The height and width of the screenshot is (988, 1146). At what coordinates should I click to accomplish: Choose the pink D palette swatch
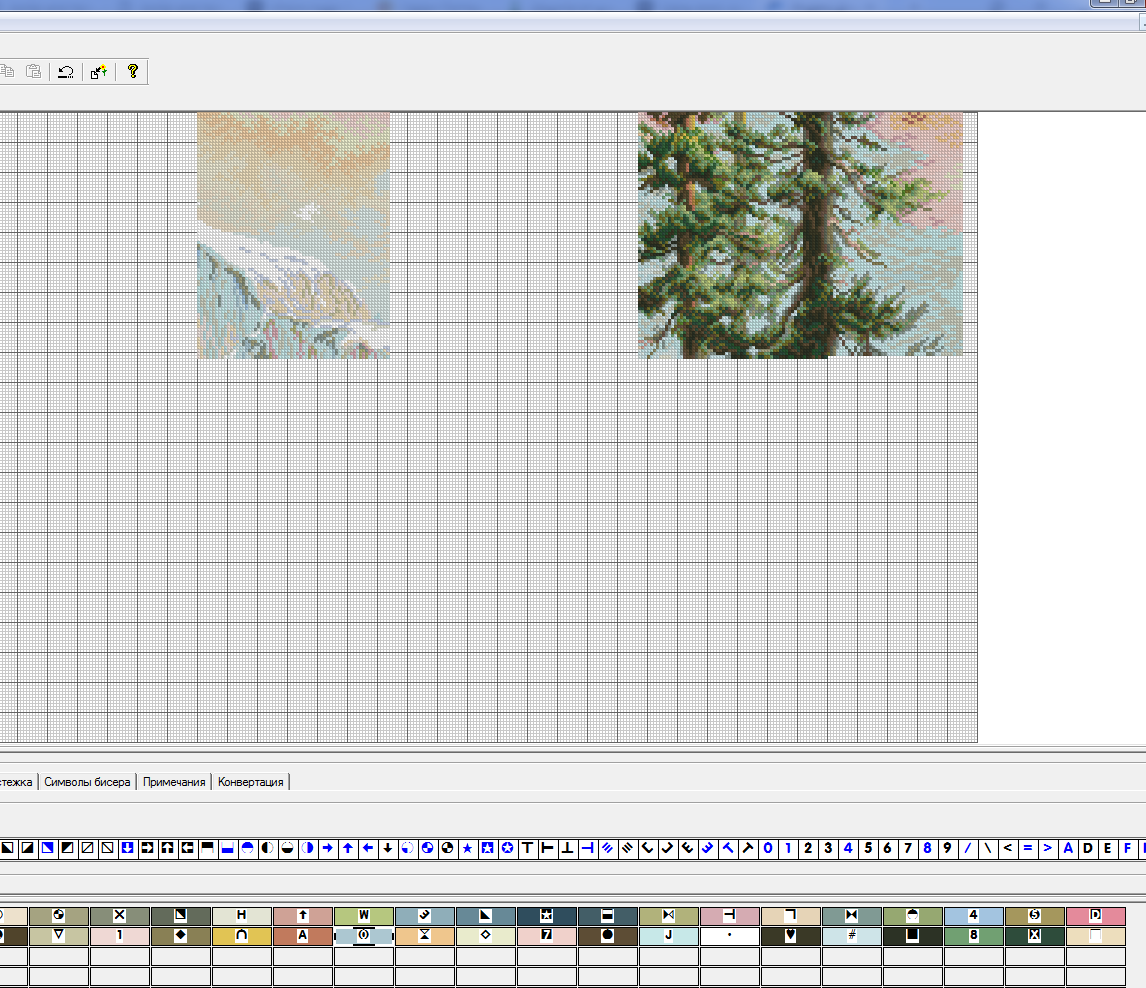tap(1095, 916)
